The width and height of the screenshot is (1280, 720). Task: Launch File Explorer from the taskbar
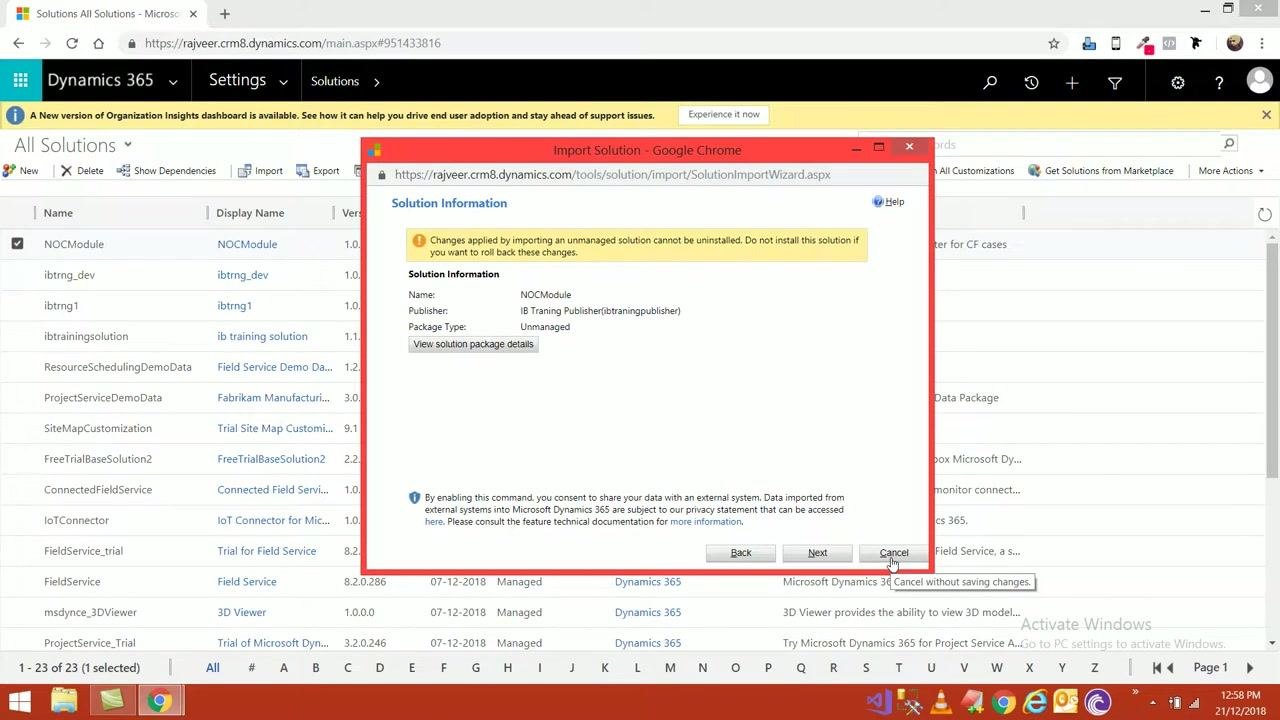(64, 702)
